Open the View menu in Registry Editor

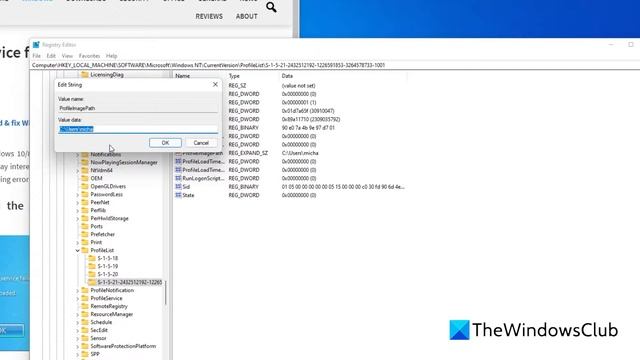pos(67,56)
